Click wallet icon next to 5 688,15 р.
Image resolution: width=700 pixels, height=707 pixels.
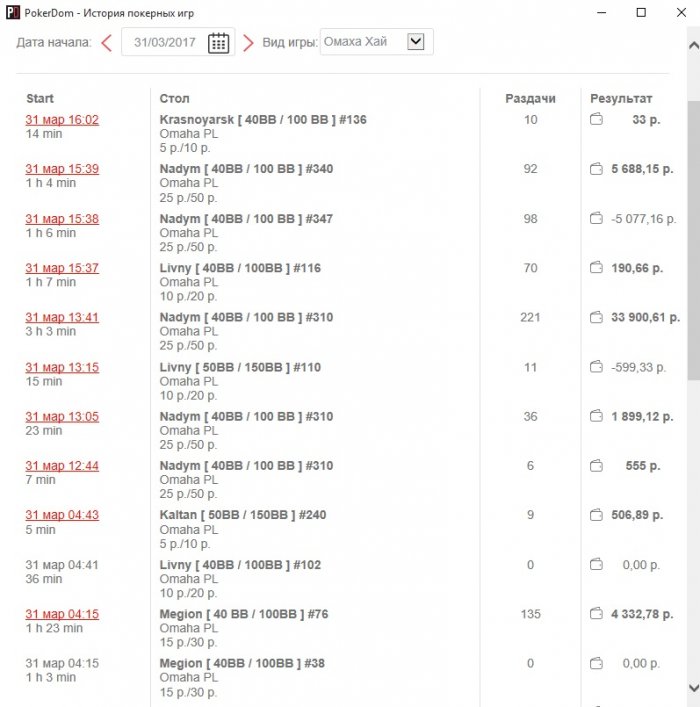pyautogui.click(x=596, y=169)
